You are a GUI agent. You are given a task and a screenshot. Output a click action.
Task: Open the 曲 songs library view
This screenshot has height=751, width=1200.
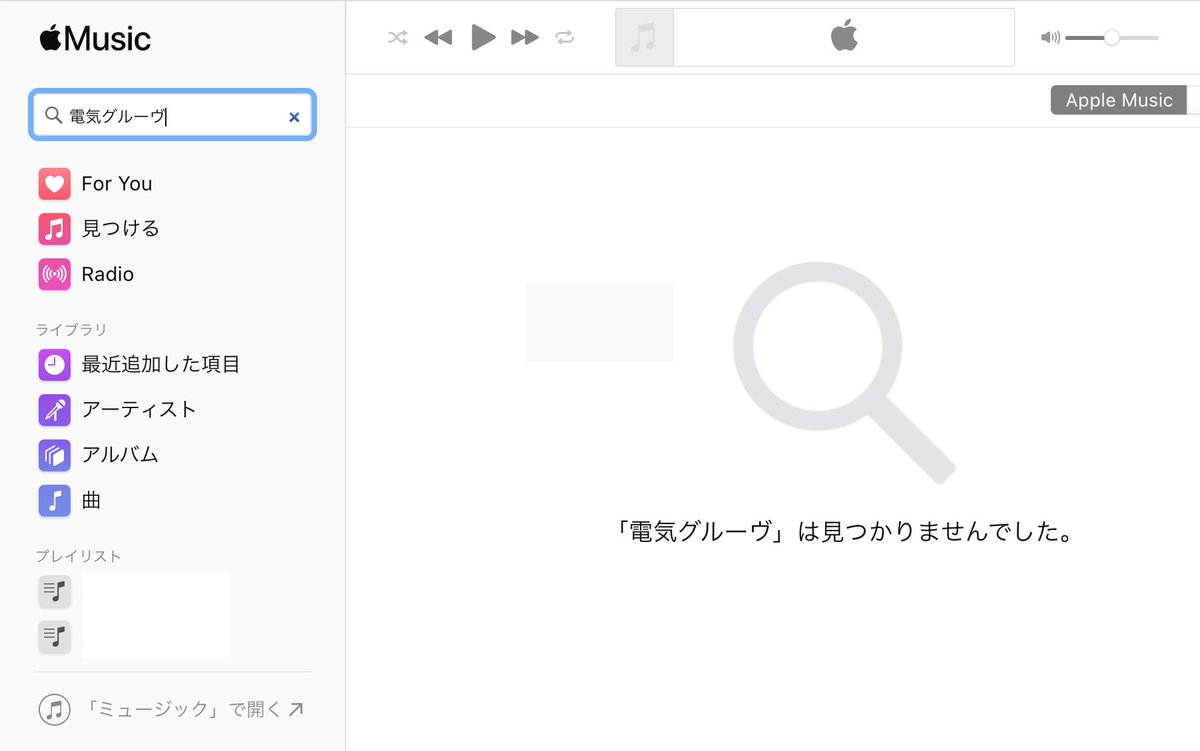(x=91, y=500)
